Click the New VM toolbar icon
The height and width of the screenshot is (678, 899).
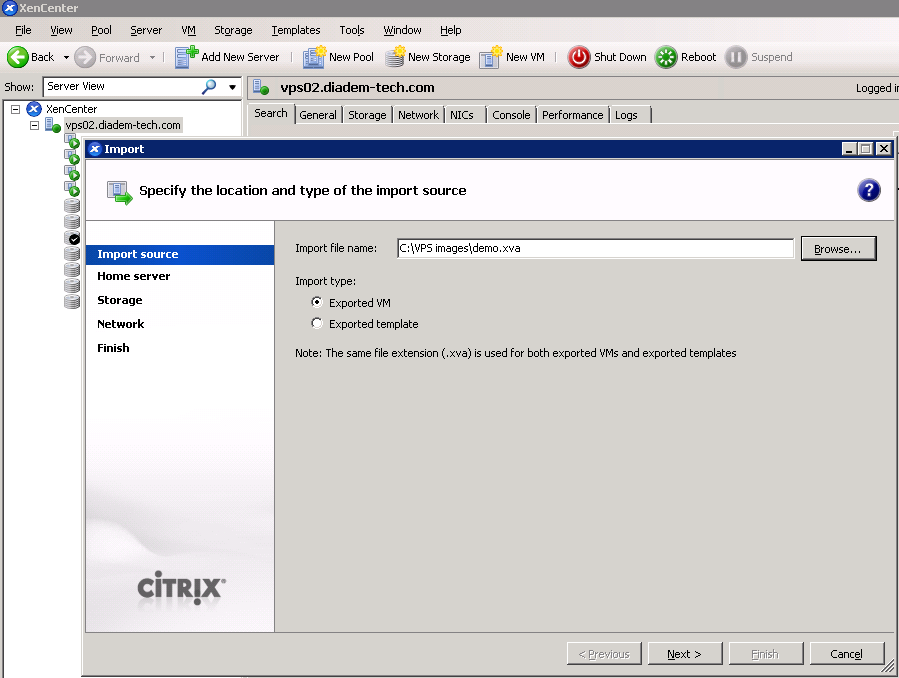[x=491, y=57]
